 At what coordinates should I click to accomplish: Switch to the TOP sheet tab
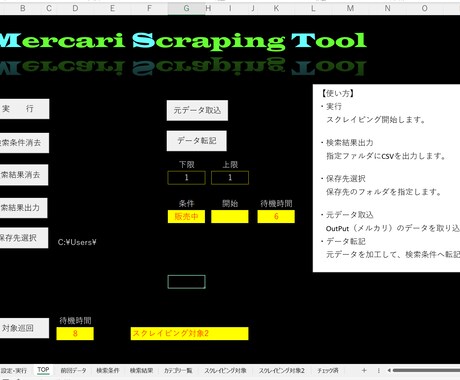43,370
